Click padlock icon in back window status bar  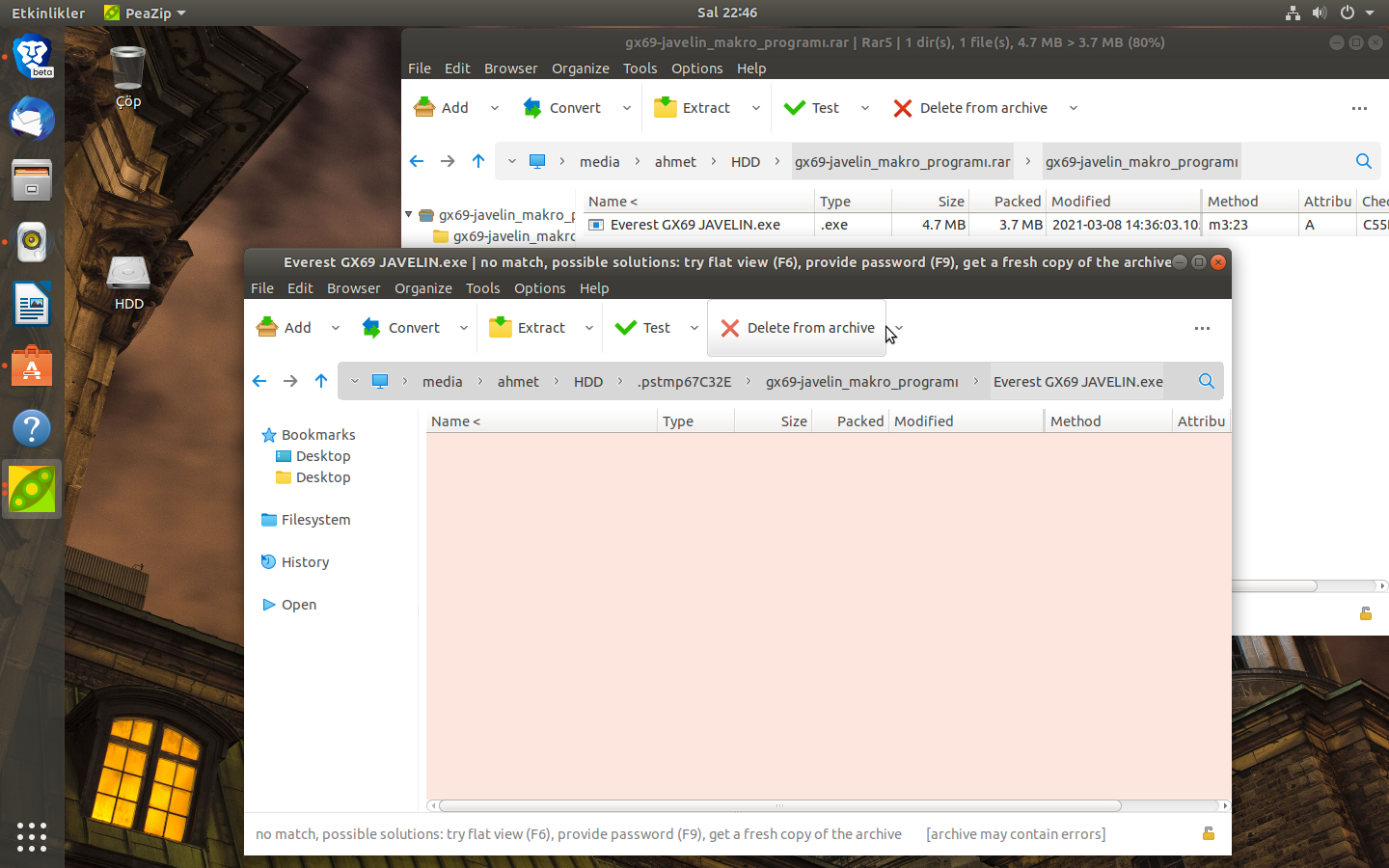1366,613
